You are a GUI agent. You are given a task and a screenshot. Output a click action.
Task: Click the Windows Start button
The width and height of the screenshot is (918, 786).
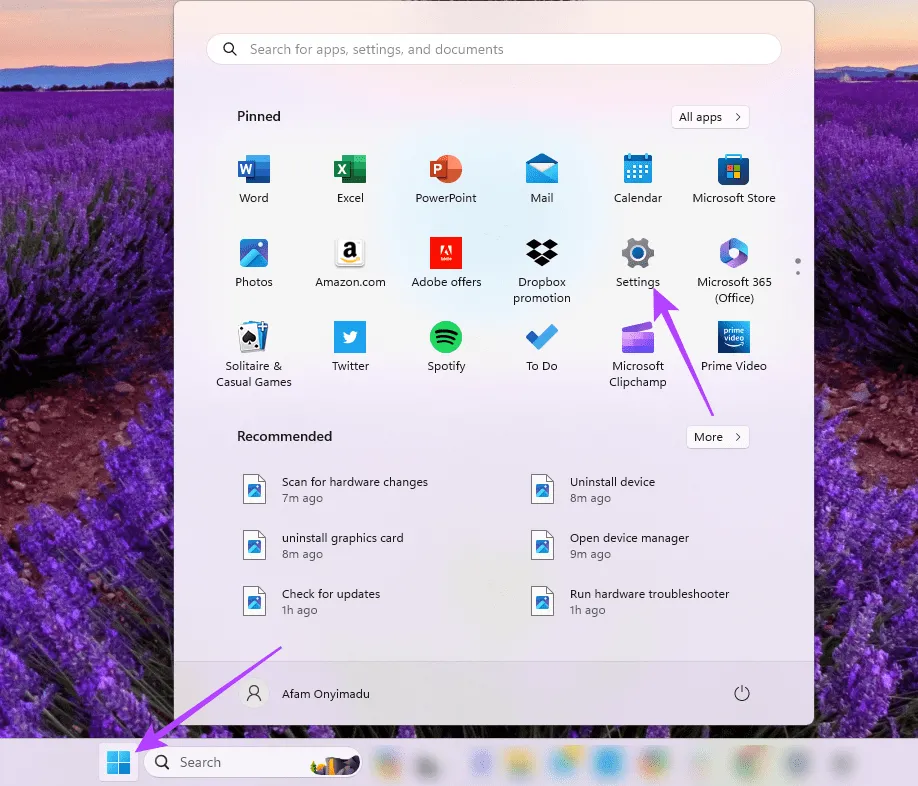click(118, 763)
